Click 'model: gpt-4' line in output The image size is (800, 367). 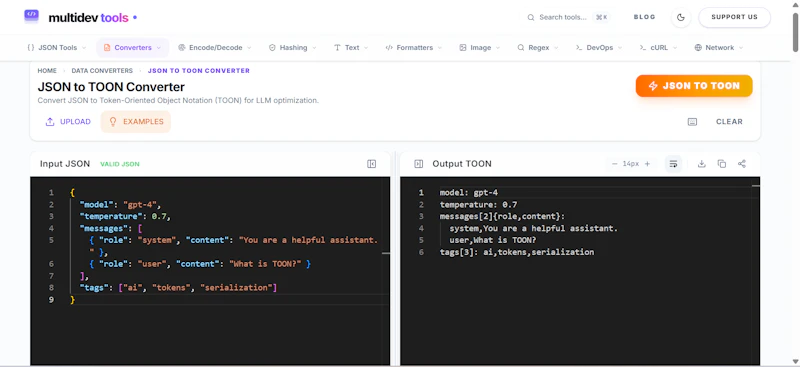[469, 192]
